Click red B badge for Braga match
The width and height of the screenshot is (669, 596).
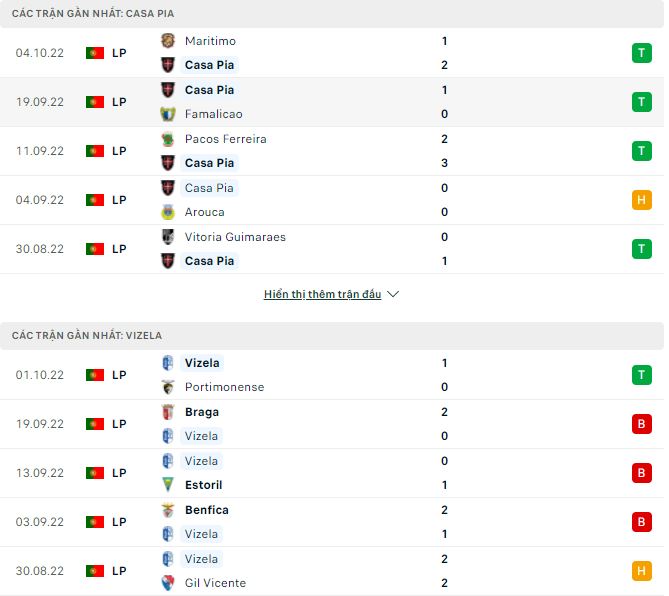[x=641, y=424]
